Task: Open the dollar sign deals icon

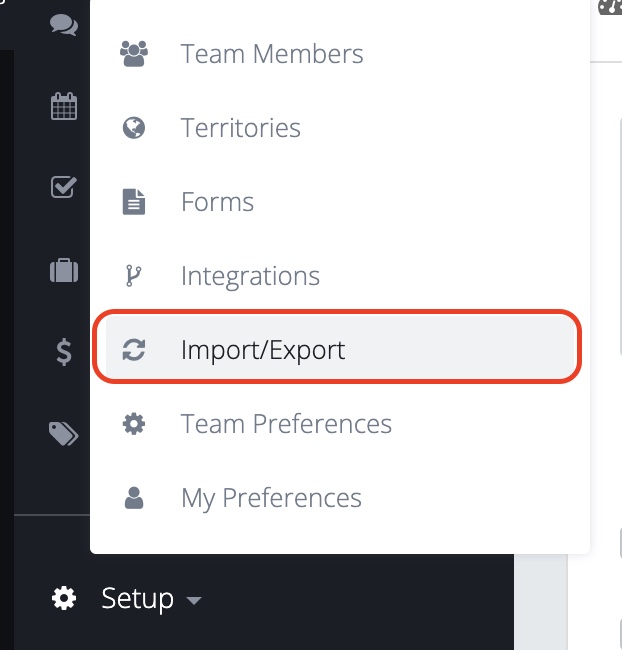Action: (x=64, y=352)
